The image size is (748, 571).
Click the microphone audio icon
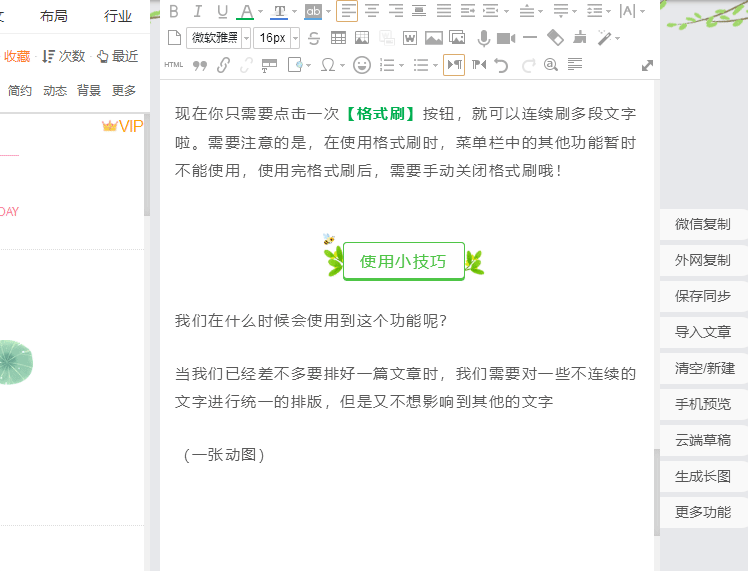[483, 38]
